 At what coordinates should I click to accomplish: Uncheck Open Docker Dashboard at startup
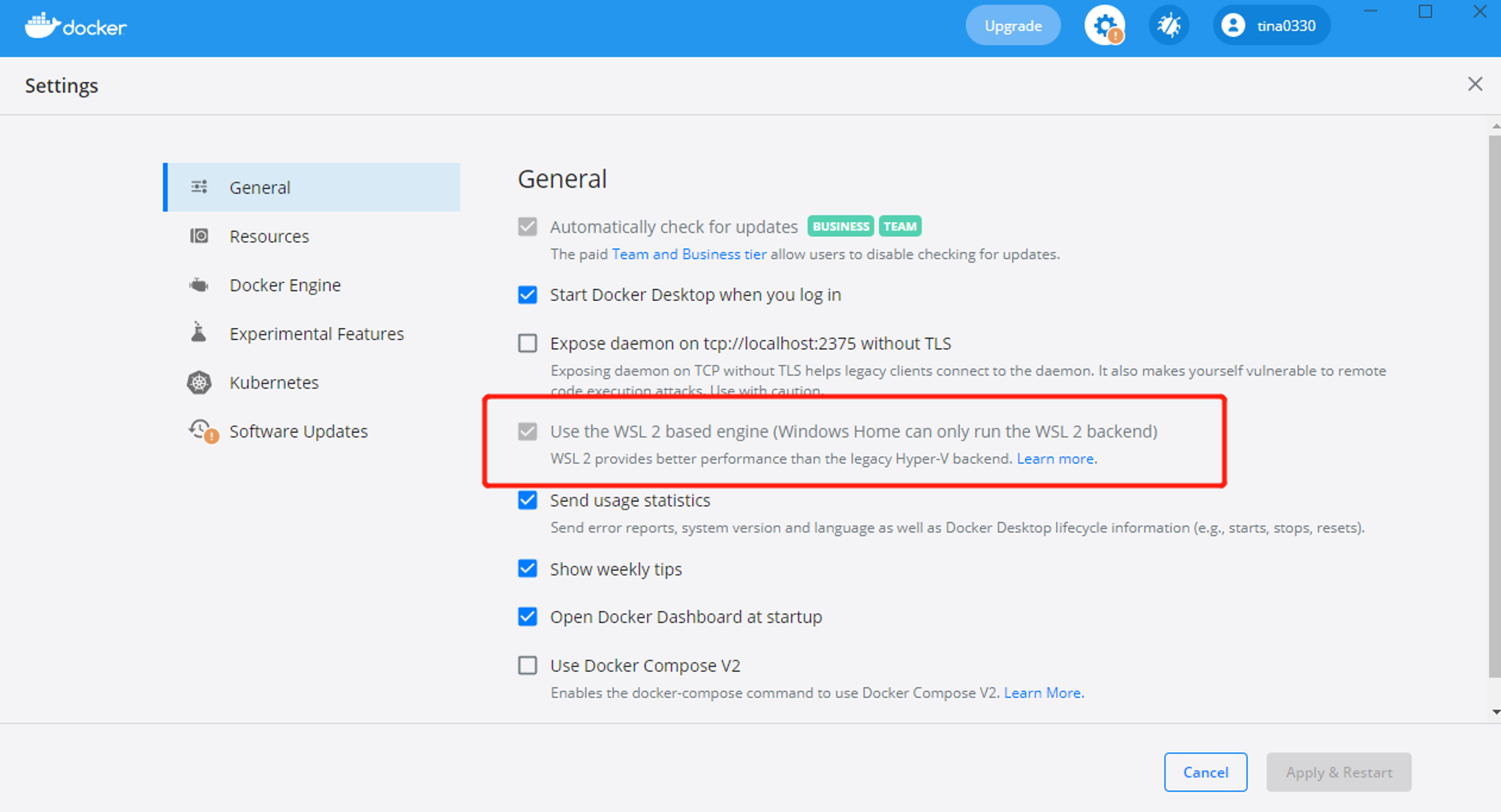point(528,617)
